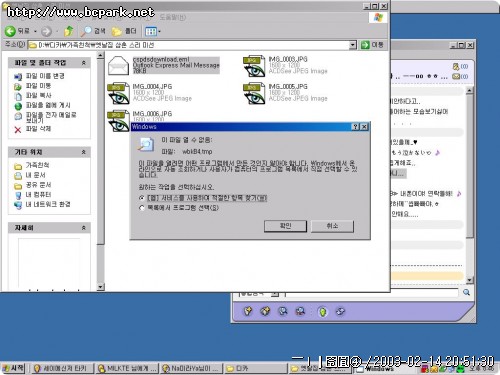Expand the address bar dropdown
Viewport: 500px width, 375px height.
coord(352,45)
